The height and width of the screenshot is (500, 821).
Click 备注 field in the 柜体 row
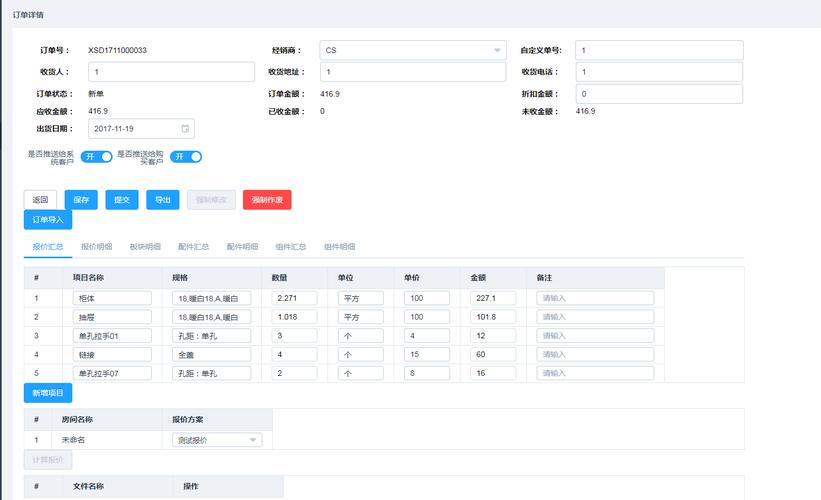[x=595, y=298]
